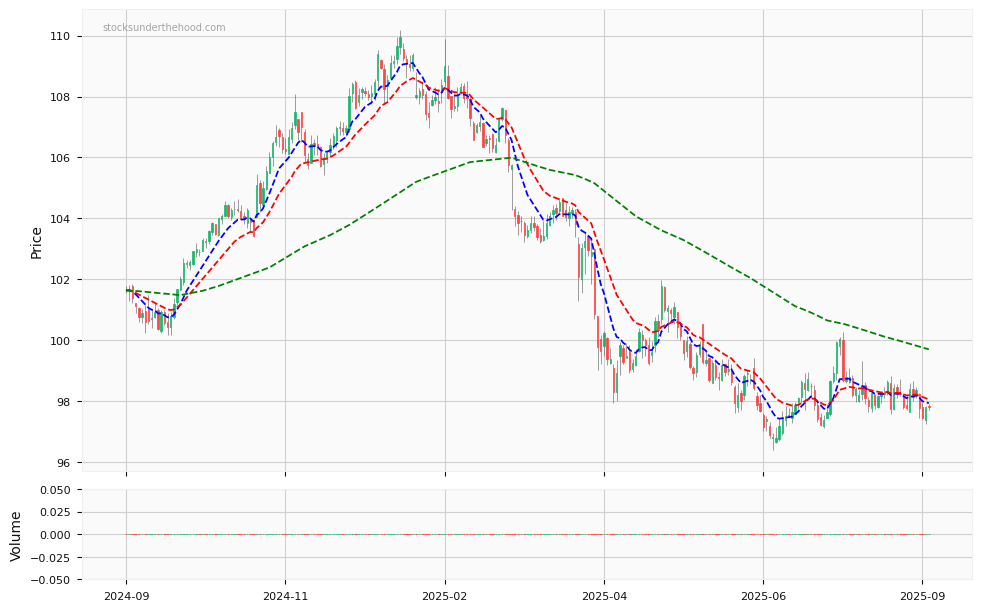This screenshot has width=982, height=611.
Task: Click the −0.025 volume axis label
Action: (x=52, y=557)
